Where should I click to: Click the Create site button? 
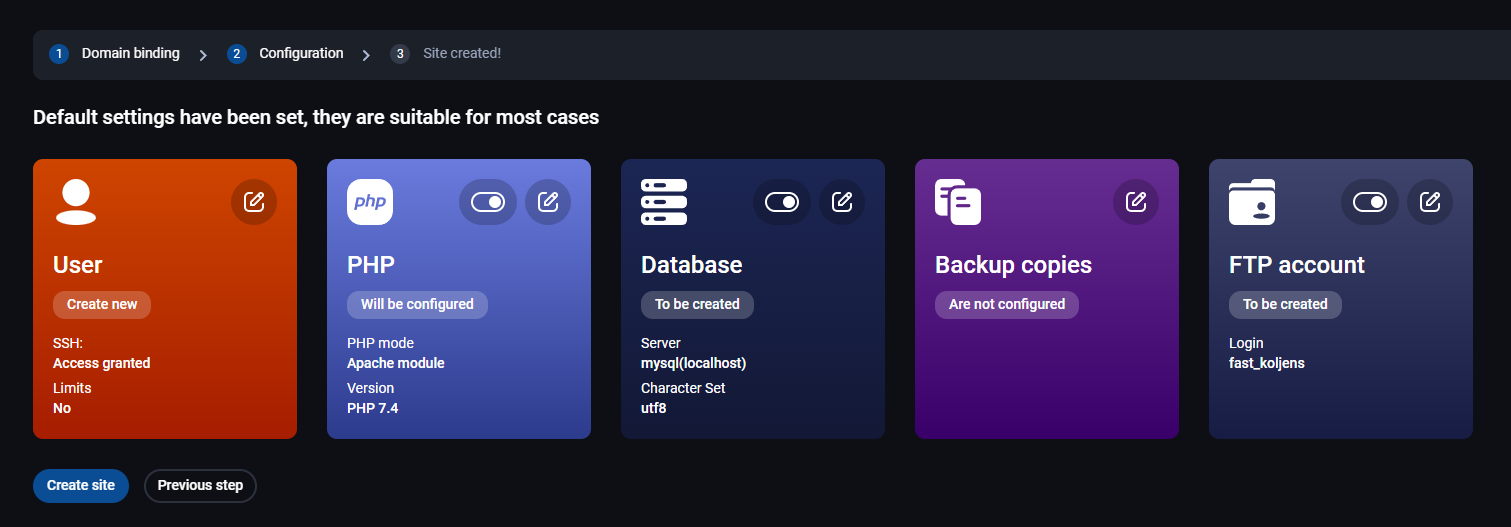(x=81, y=485)
